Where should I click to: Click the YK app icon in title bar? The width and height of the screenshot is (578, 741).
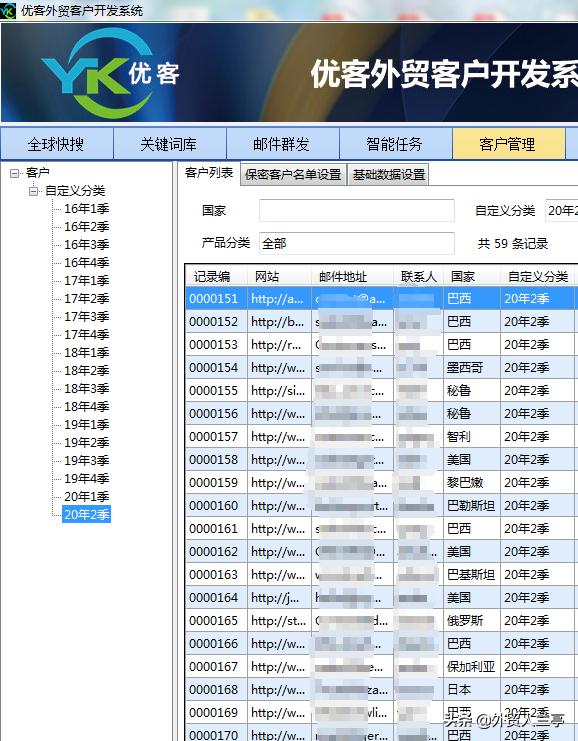click(x=8, y=10)
